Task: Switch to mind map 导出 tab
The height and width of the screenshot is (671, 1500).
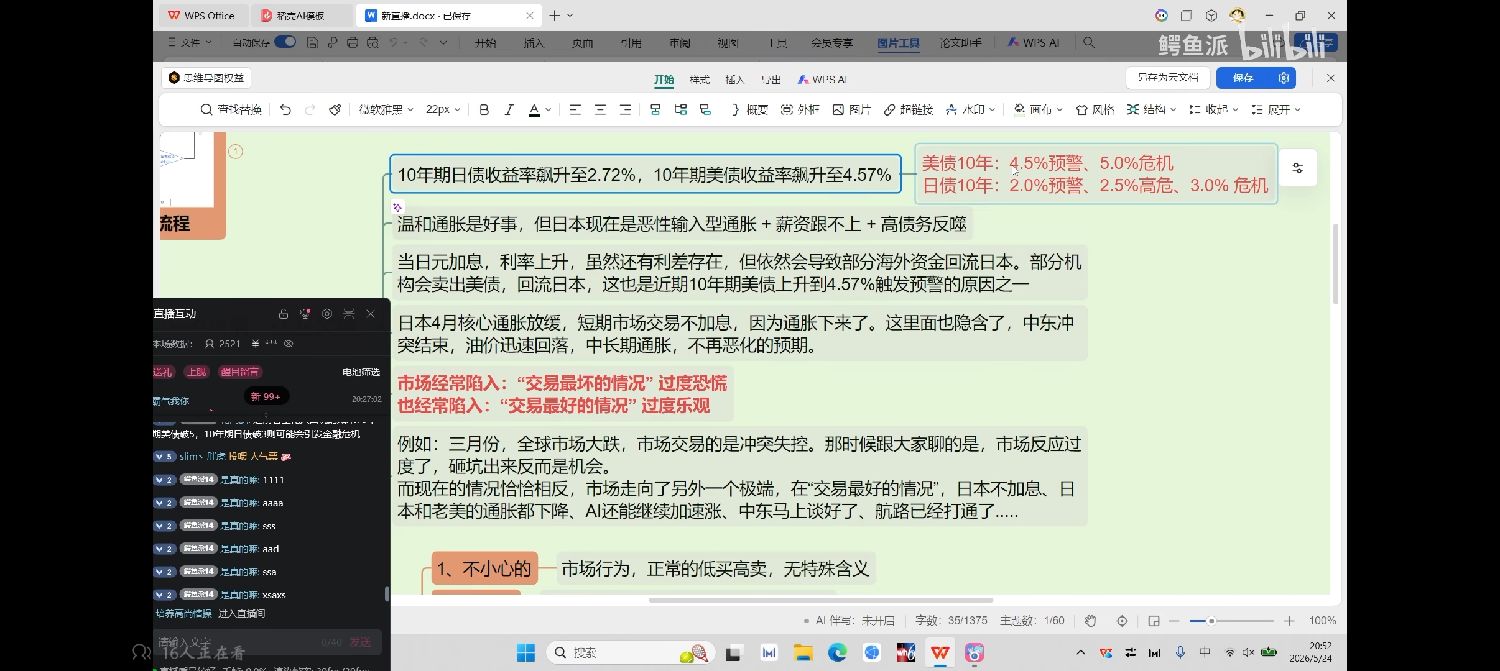Action: point(770,79)
